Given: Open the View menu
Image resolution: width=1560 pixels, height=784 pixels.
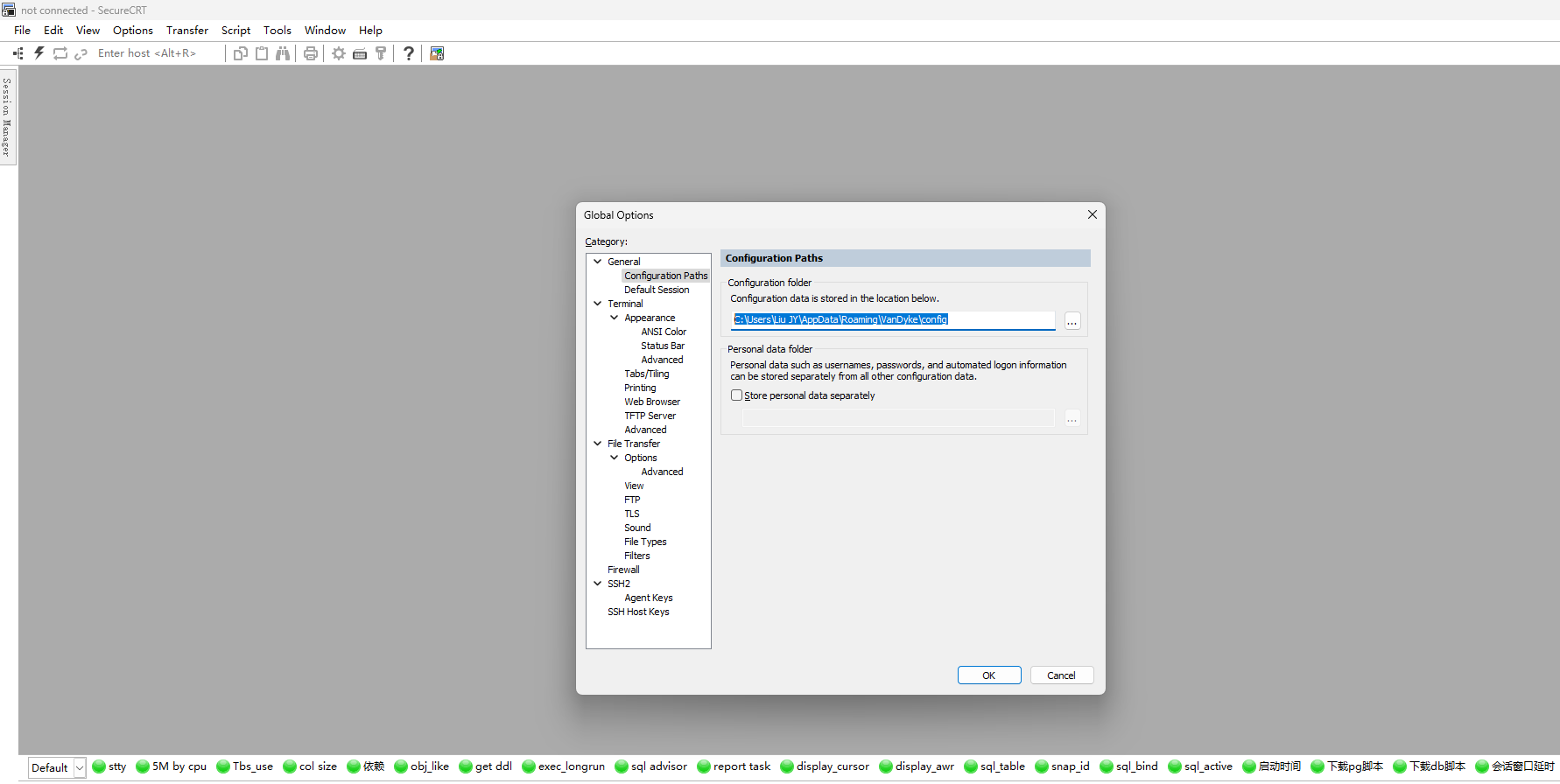Looking at the screenshot, I should tap(88, 30).
